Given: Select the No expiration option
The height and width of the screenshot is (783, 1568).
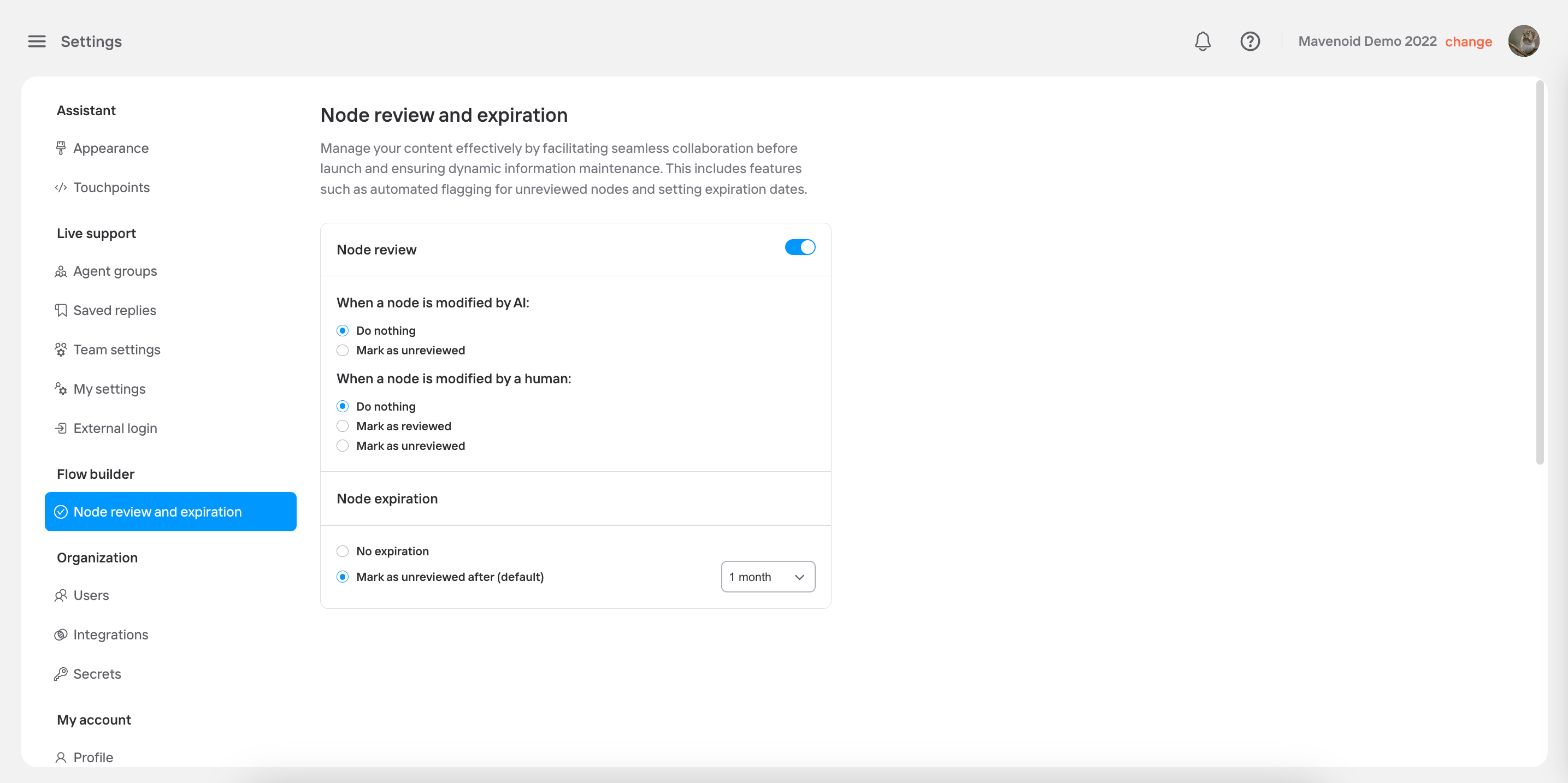Looking at the screenshot, I should click(343, 551).
